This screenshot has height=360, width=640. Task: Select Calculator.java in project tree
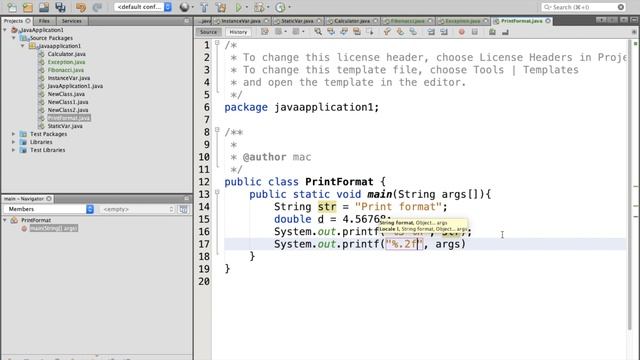[67, 54]
